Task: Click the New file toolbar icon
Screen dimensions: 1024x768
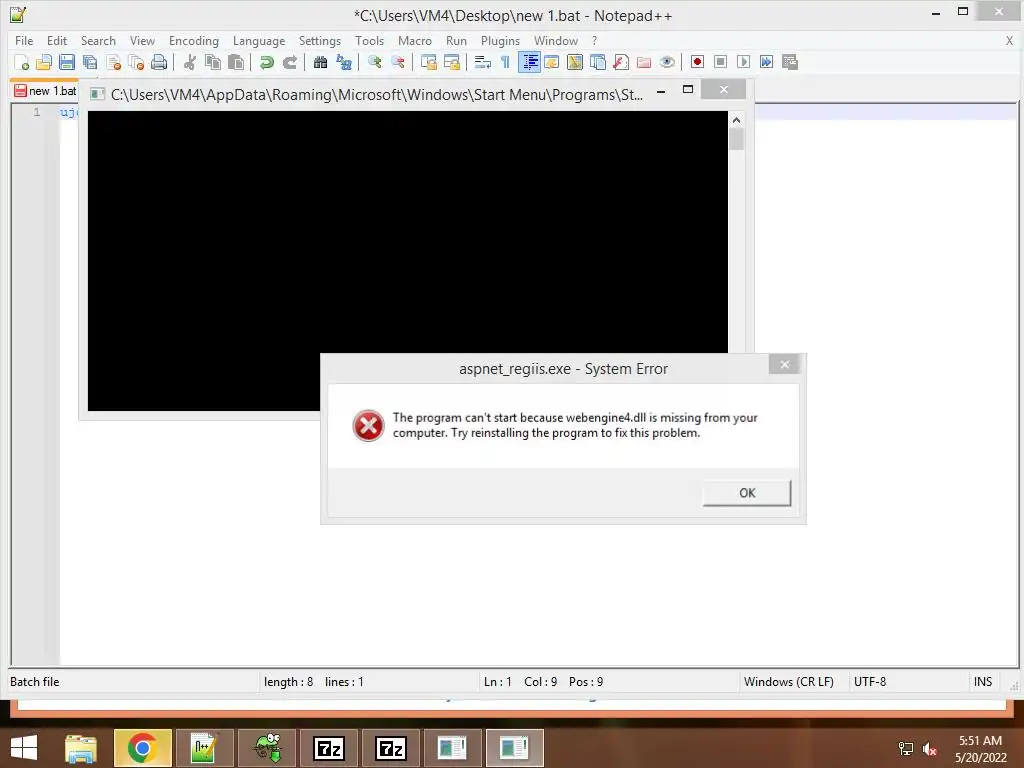Action: (x=21, y=62)
